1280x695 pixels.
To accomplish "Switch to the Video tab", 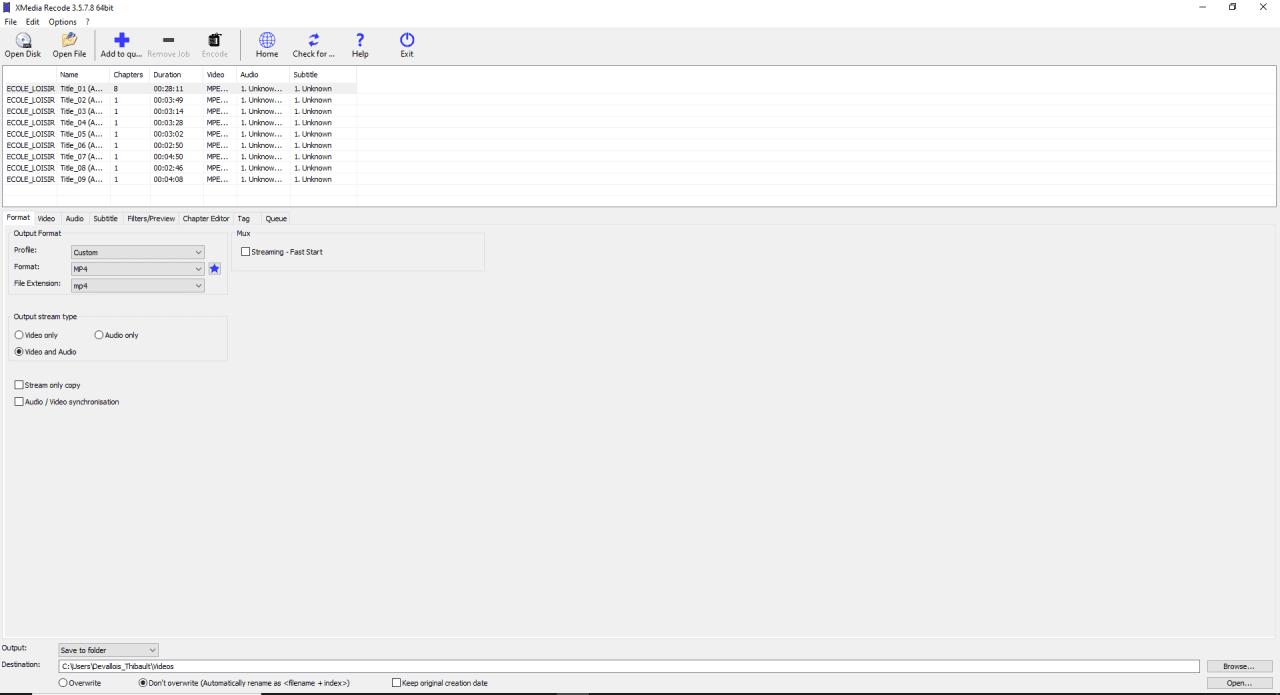I will click(47, 219).
